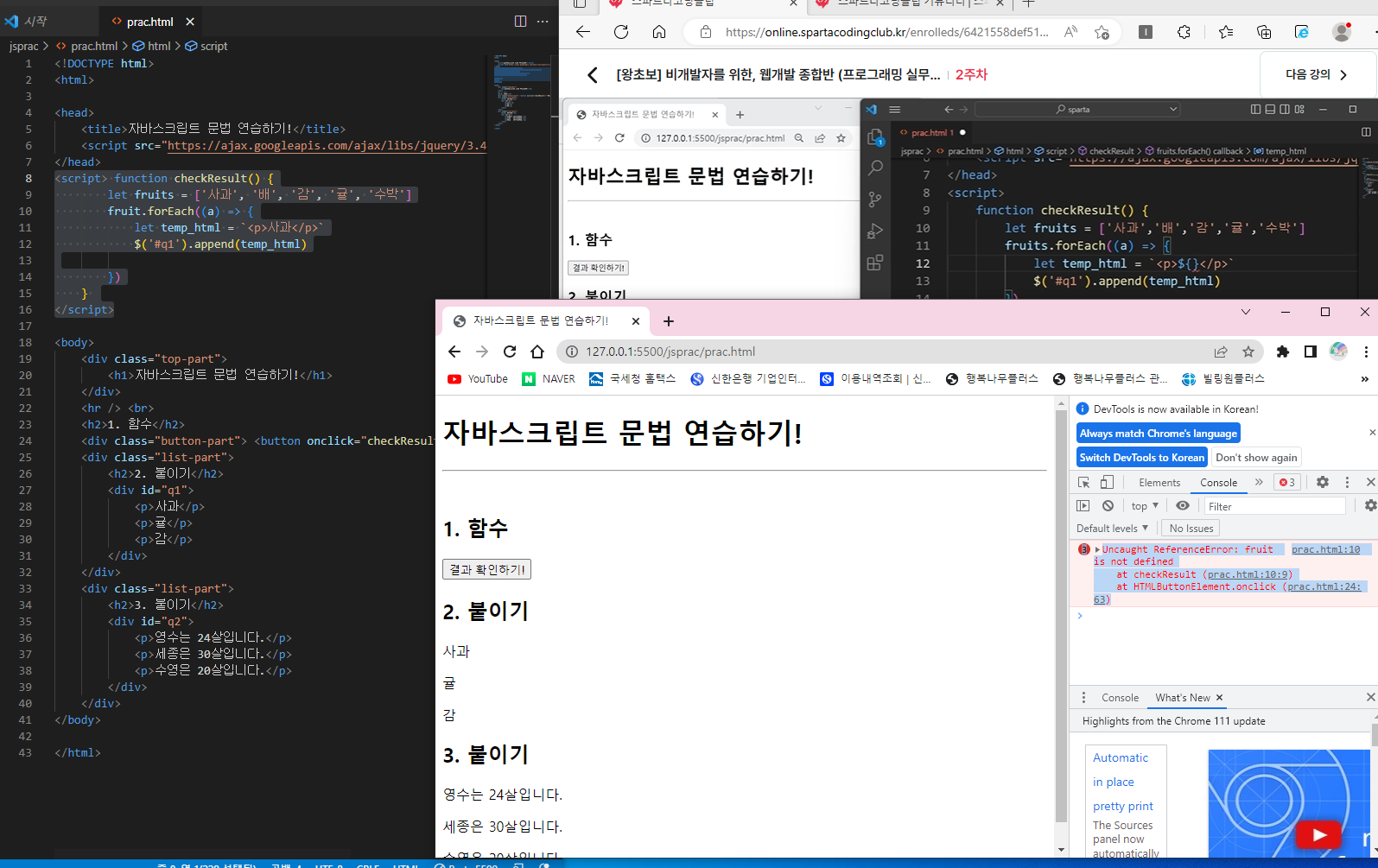Open the DevTools three-dot customize menu
1378x868 pixels.
[x=1347, y=482]
